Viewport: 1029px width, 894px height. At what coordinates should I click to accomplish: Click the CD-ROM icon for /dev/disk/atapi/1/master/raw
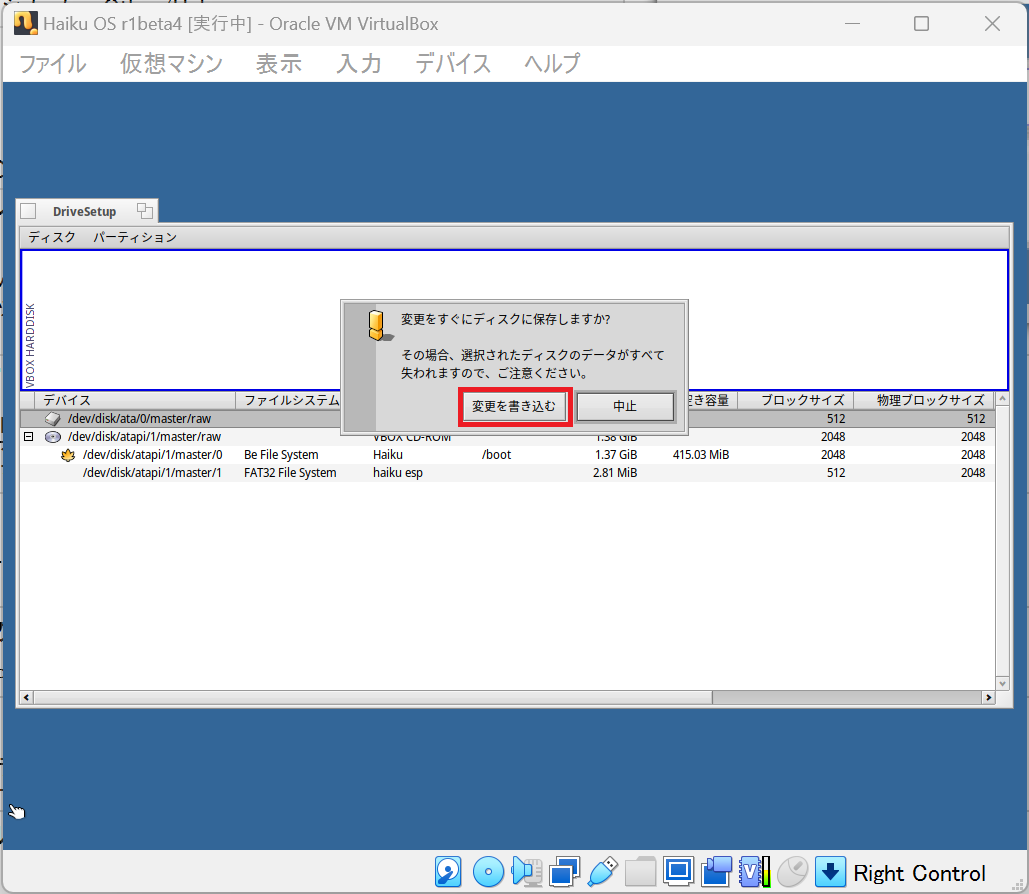pyautogui.click(x=52, y=436)
